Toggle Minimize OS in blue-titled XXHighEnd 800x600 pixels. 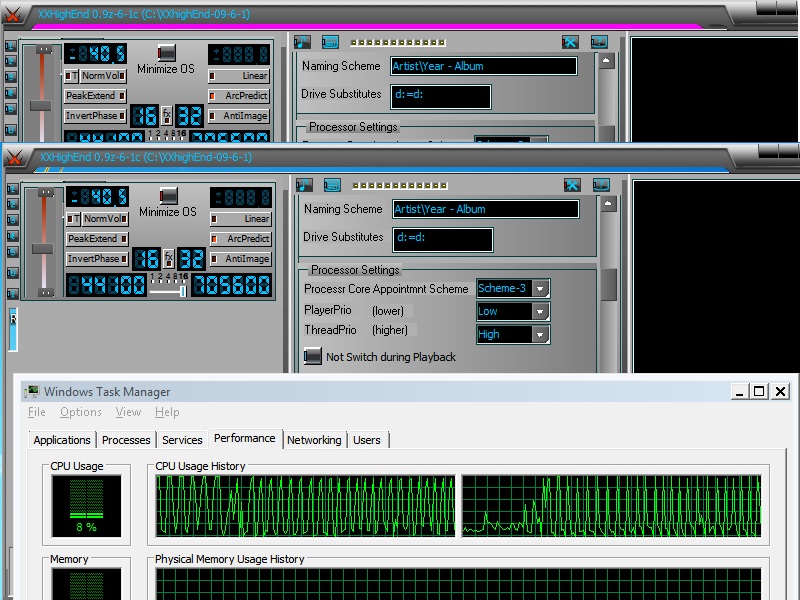[x=168, y=195]
